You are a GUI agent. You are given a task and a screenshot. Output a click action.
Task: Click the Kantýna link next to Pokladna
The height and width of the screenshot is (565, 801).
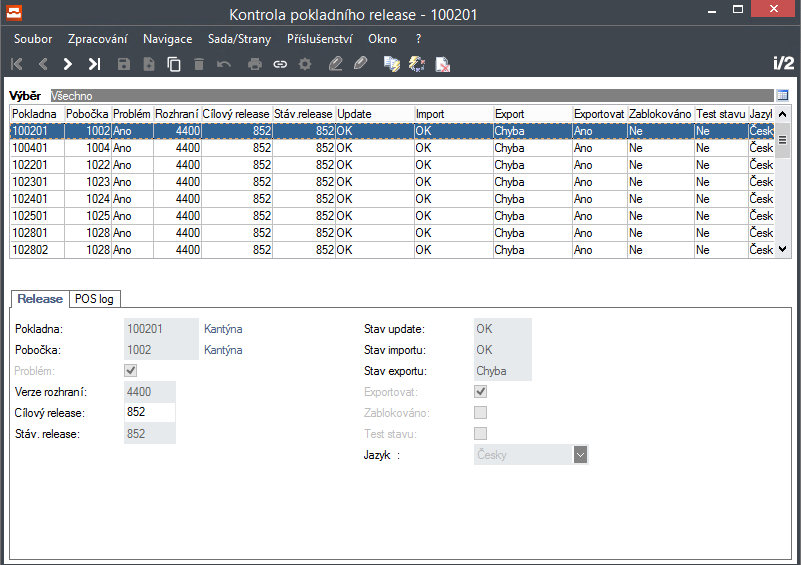tap(223, 329)
